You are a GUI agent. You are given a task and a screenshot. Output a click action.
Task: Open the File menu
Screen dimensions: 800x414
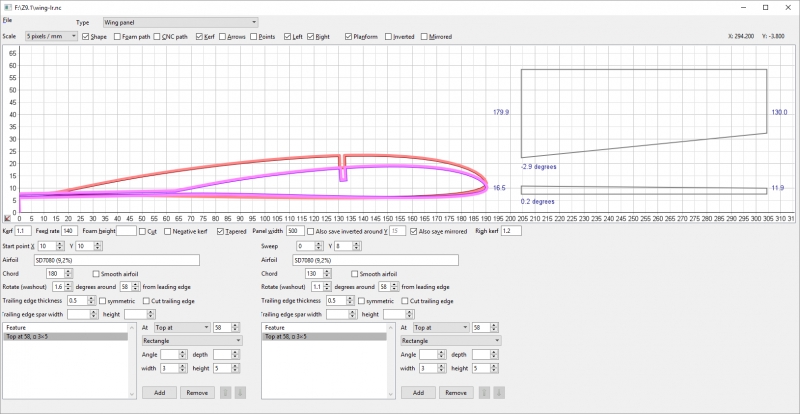tap(8, 21)
